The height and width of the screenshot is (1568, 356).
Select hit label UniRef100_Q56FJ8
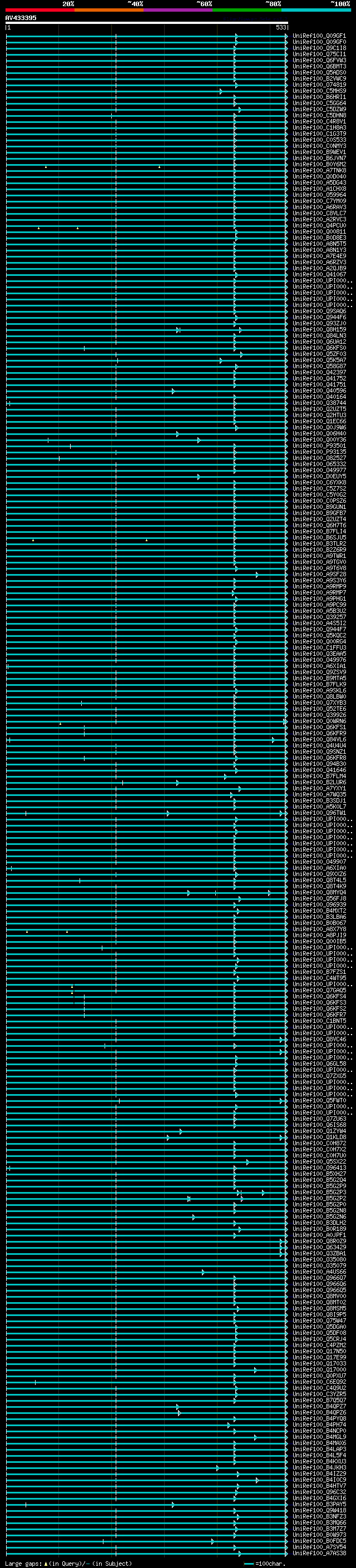tap(319, 898)
